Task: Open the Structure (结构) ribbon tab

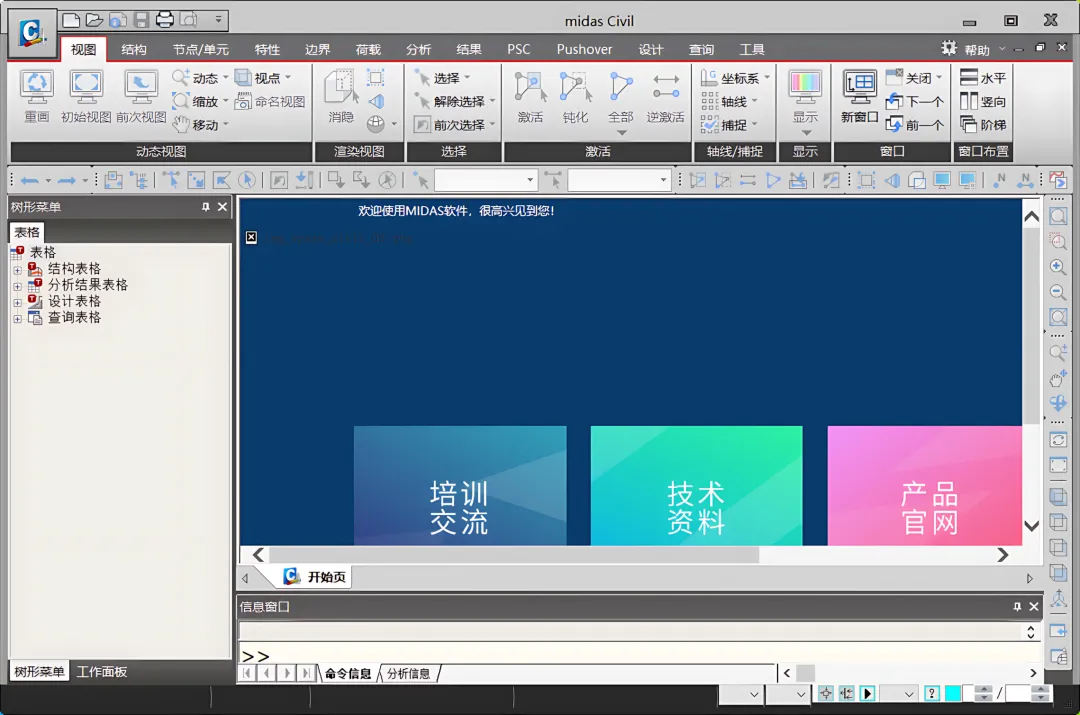Action: coord(134,50)
